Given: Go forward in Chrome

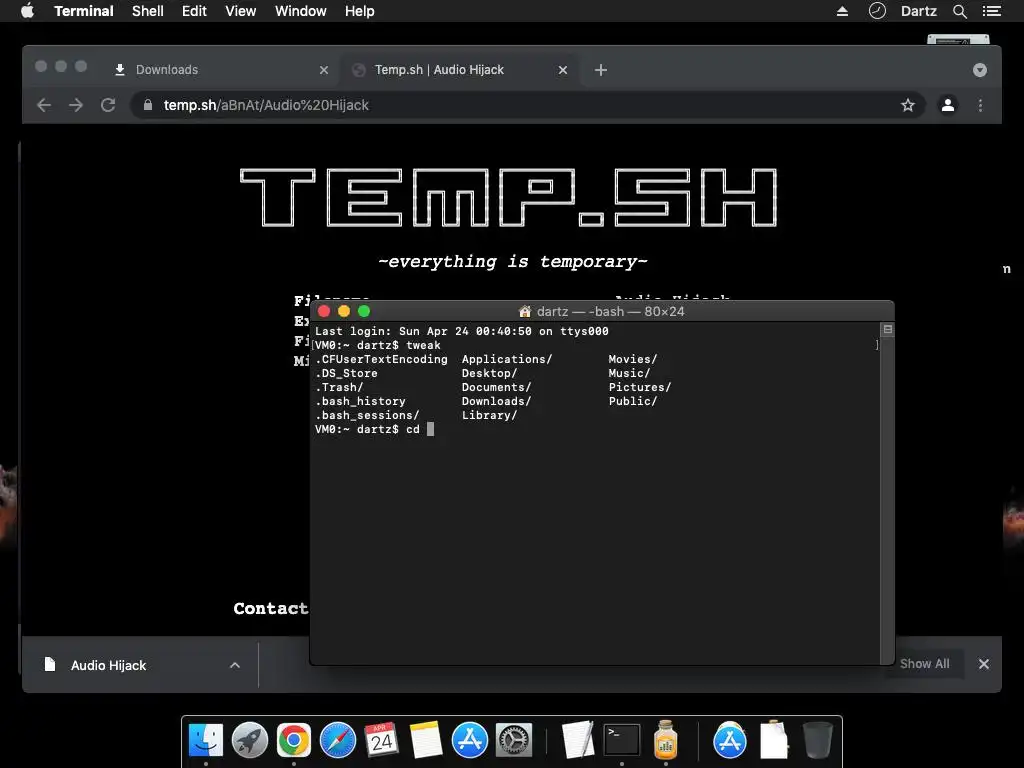Looking at the screenshot, I should [76, 105].
